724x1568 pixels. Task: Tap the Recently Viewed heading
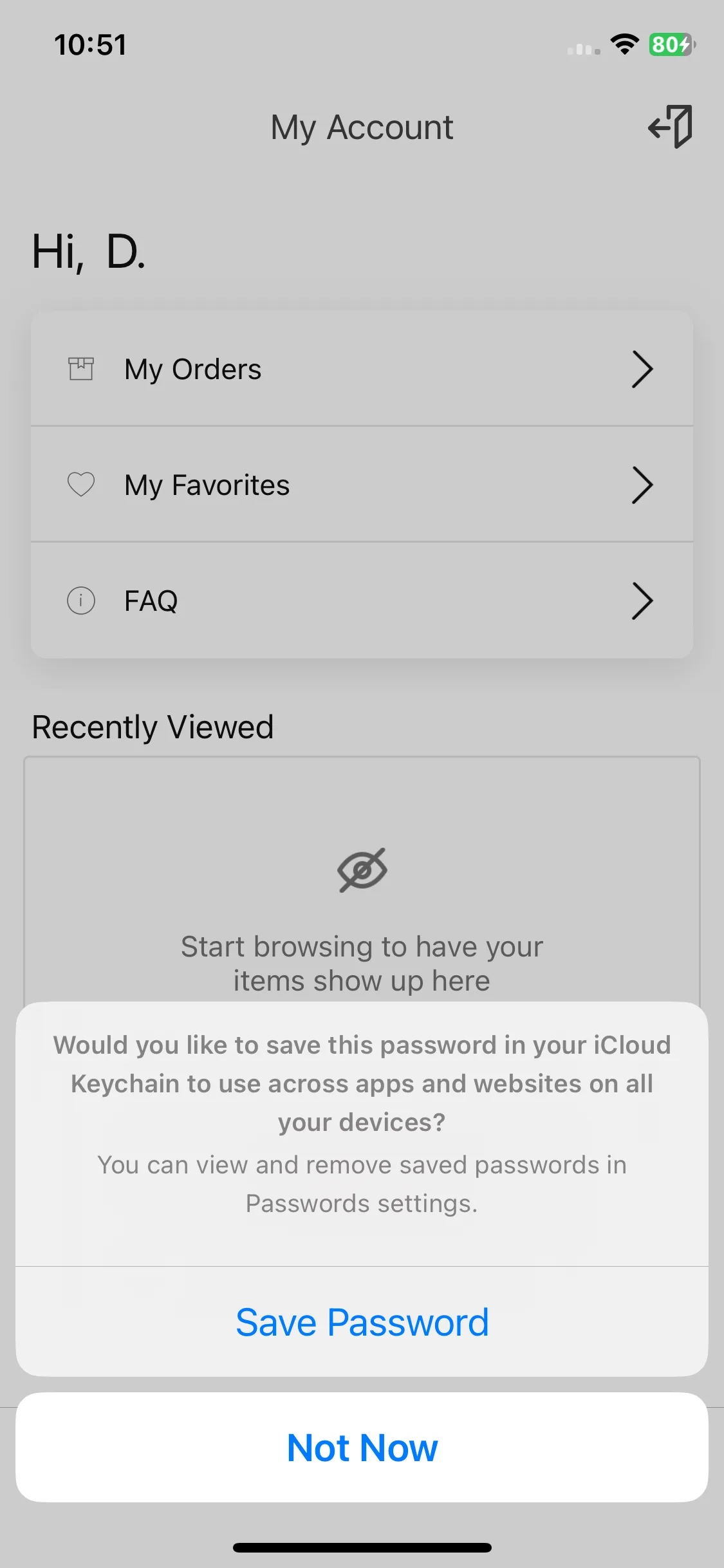(x=153, y=727)
